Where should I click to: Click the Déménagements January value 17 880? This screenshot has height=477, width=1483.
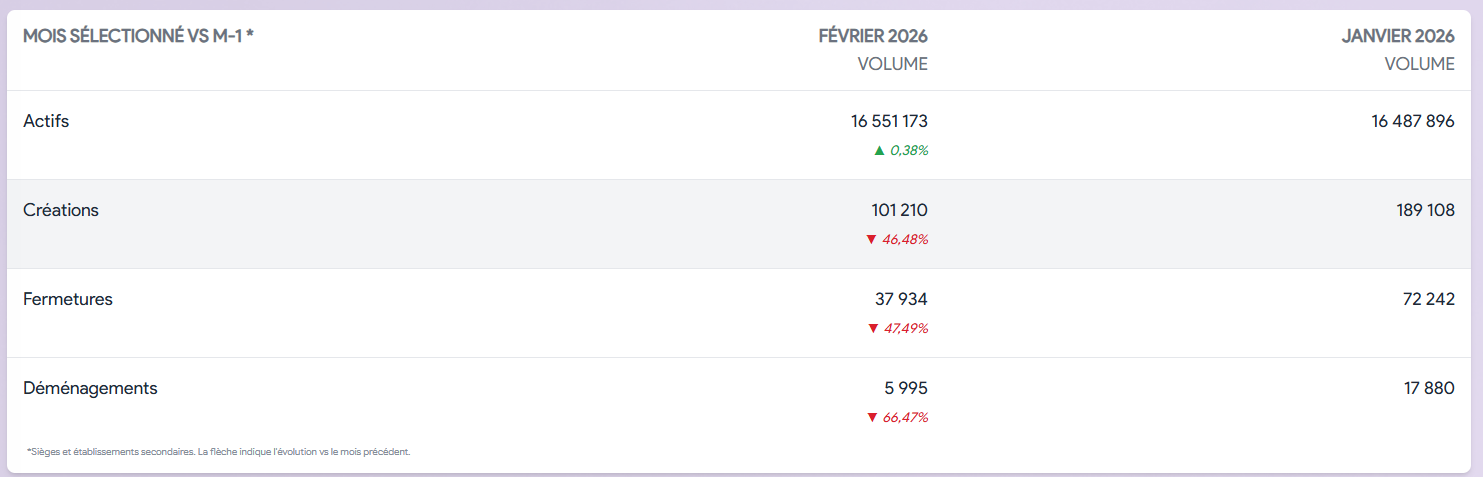pos(1429,388)
